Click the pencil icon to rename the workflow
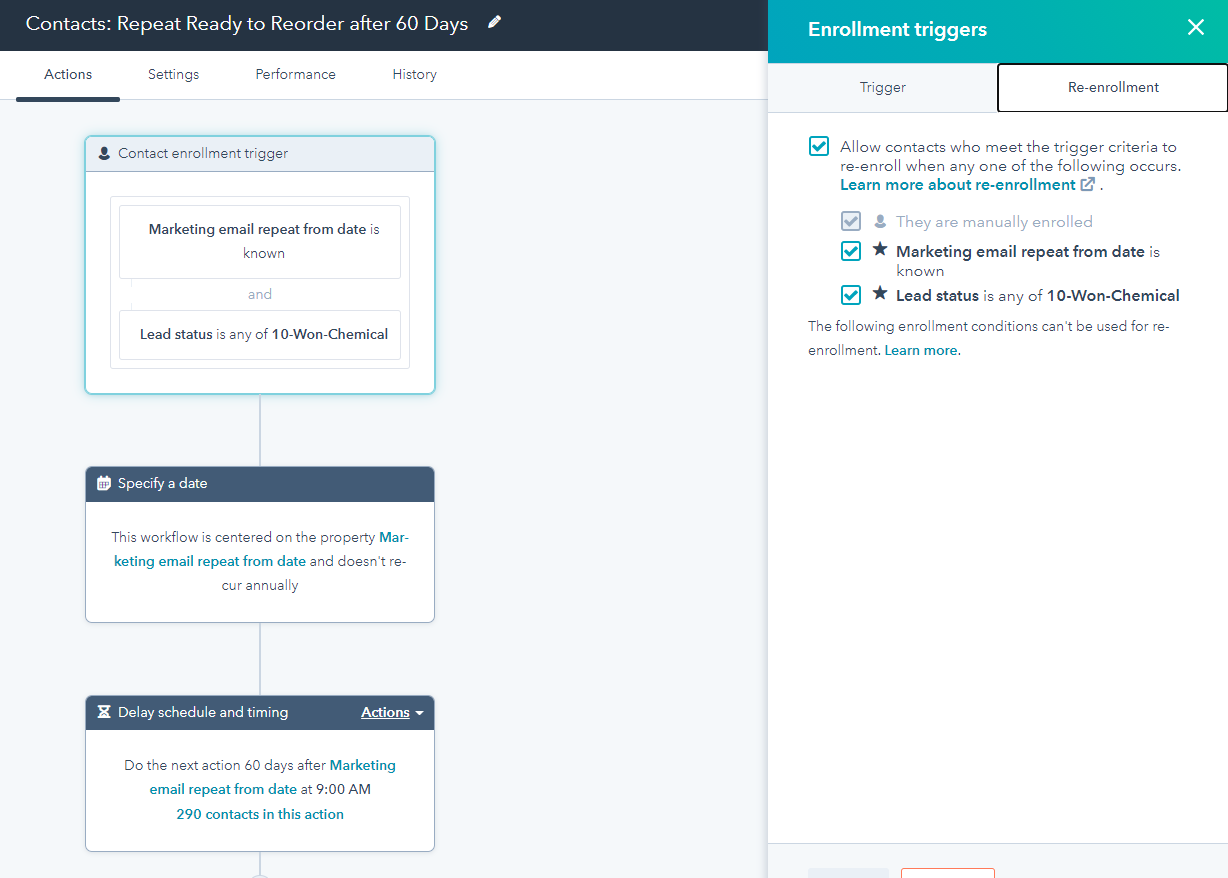 (x=493, y=23)
